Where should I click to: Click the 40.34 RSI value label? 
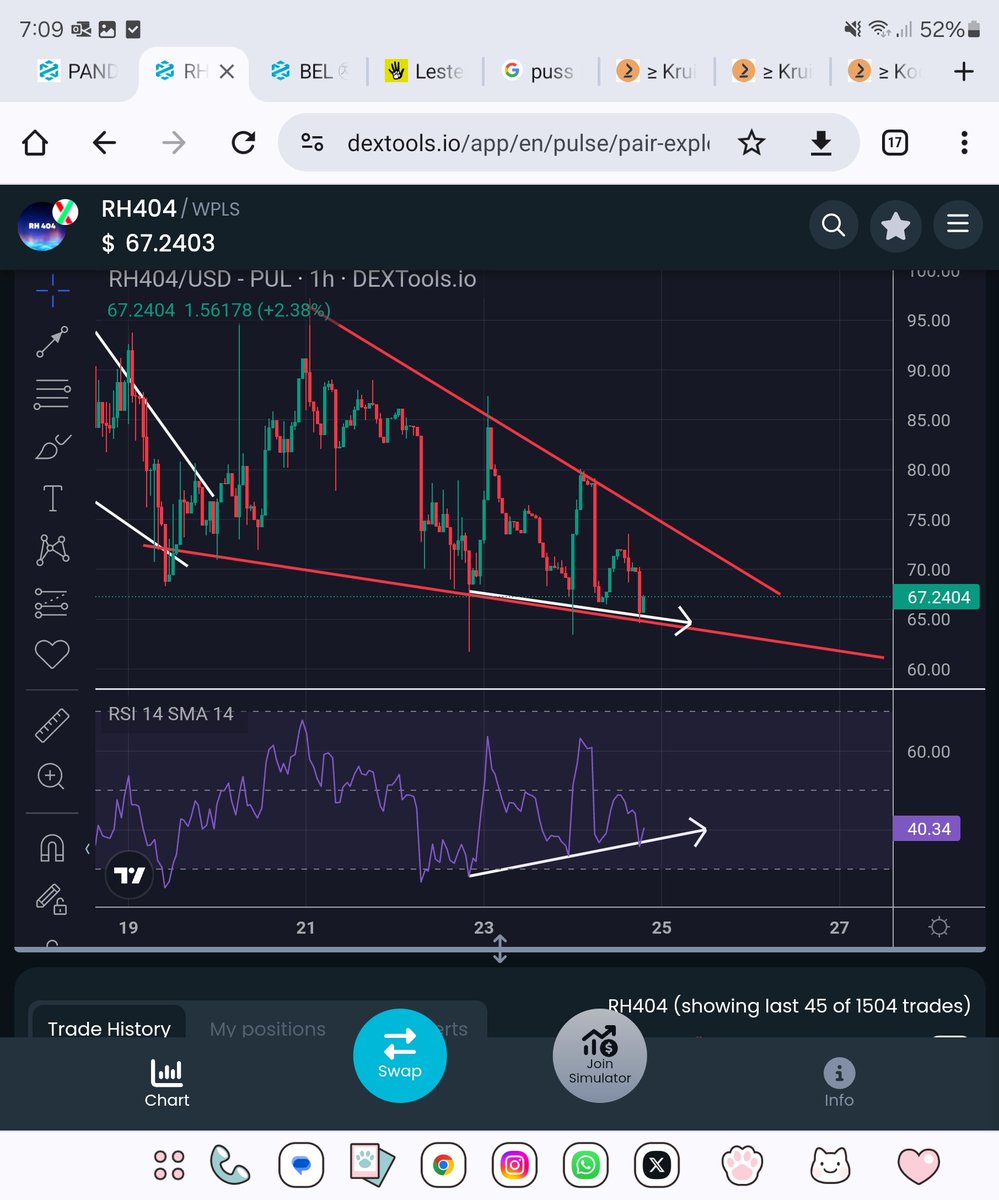pos(926,828)
